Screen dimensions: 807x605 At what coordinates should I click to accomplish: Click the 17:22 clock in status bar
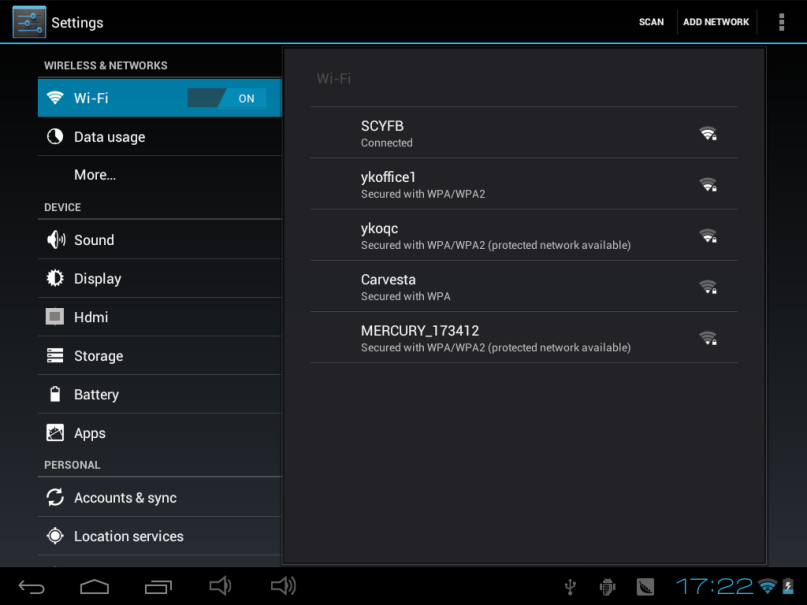[x=714, y=586]
